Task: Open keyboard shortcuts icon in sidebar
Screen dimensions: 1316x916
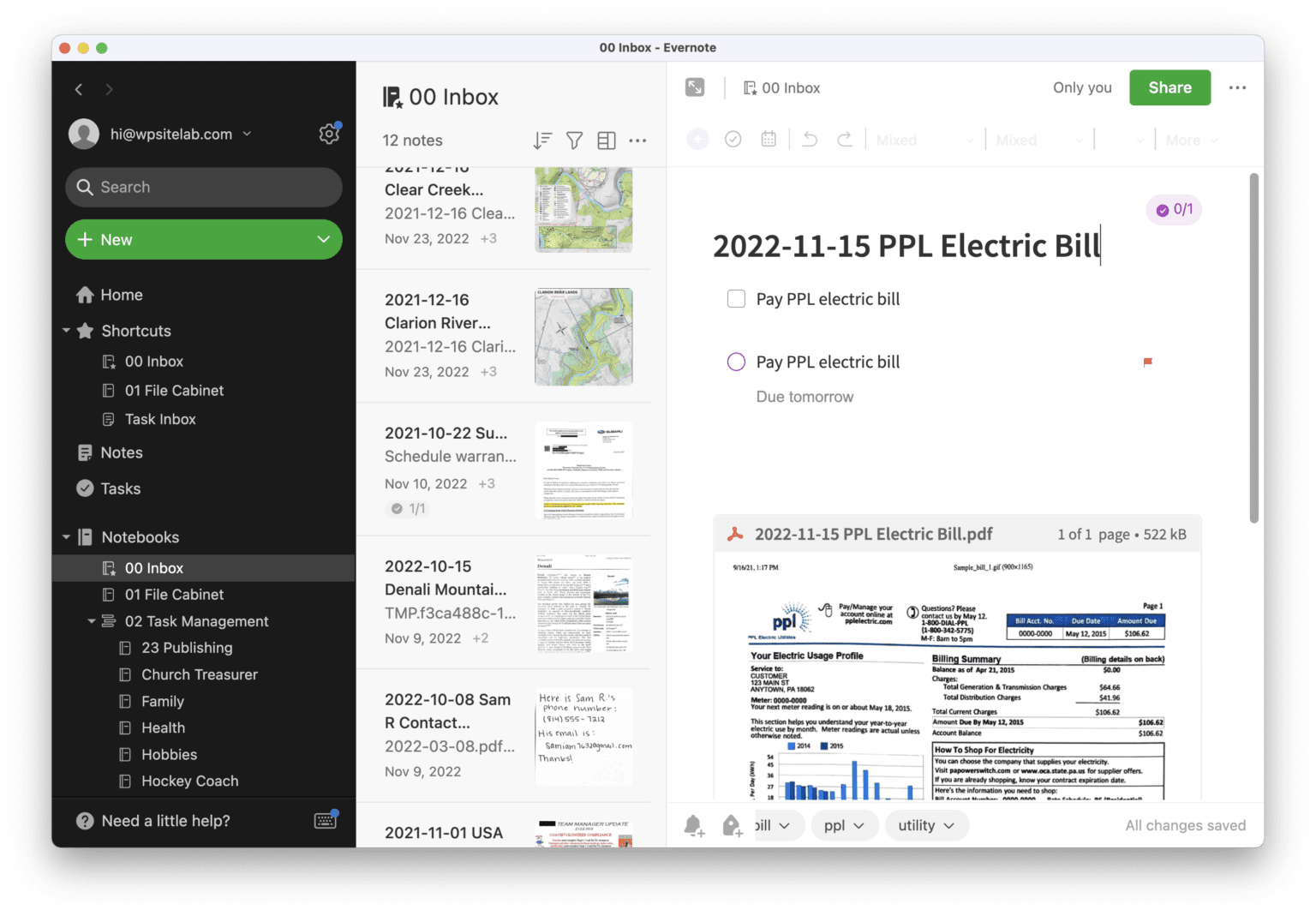Action: coord(326,820)
